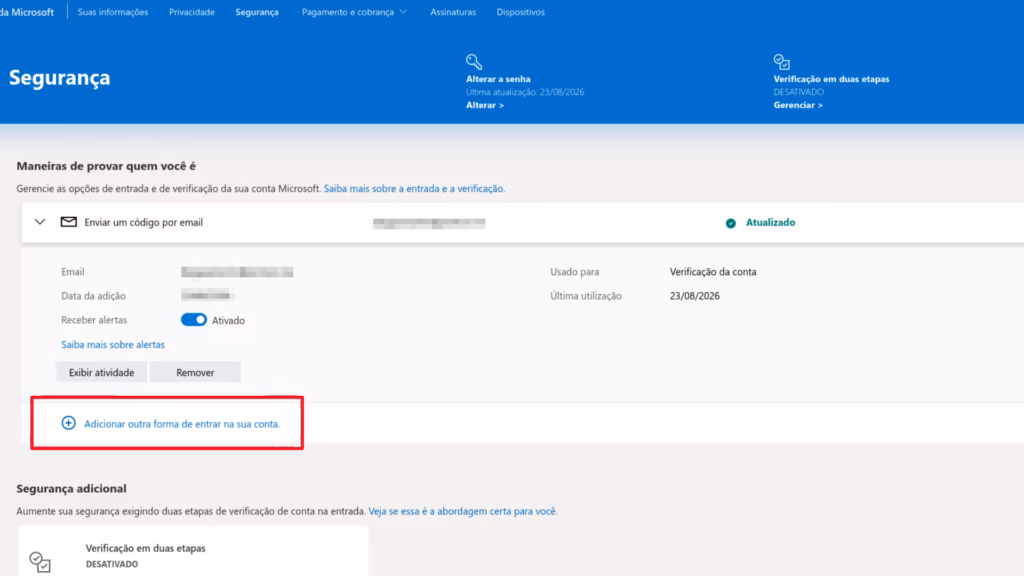Collapse the Enviar um código por email row

(40, 222)
